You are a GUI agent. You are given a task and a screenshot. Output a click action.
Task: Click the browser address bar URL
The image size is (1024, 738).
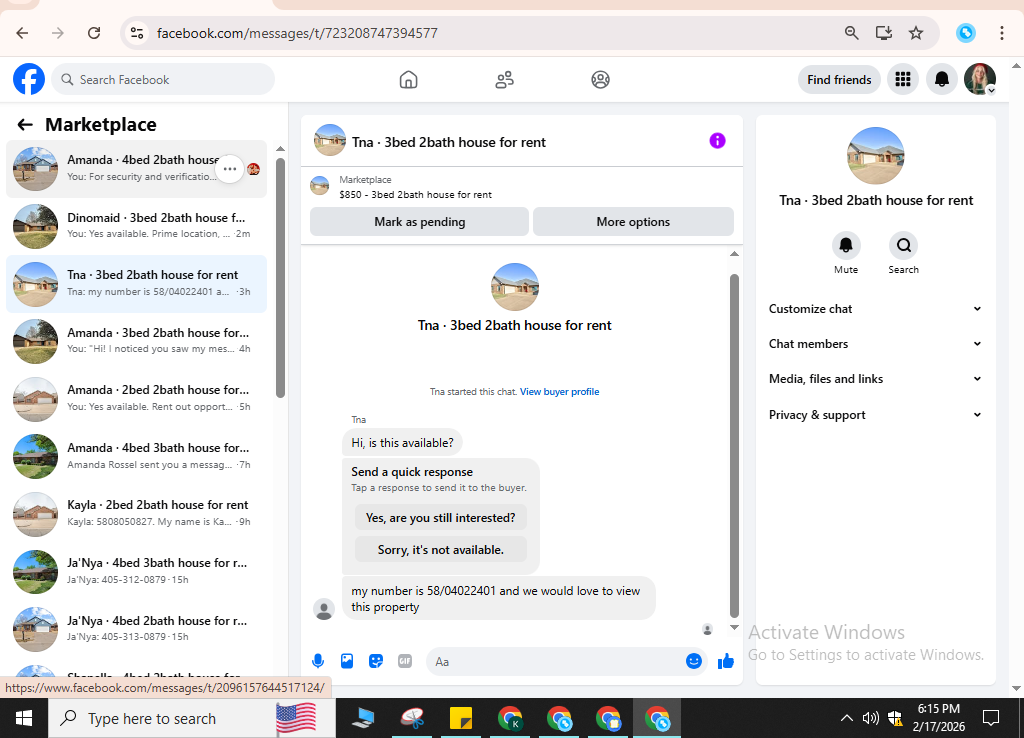[x=297, y=33]
